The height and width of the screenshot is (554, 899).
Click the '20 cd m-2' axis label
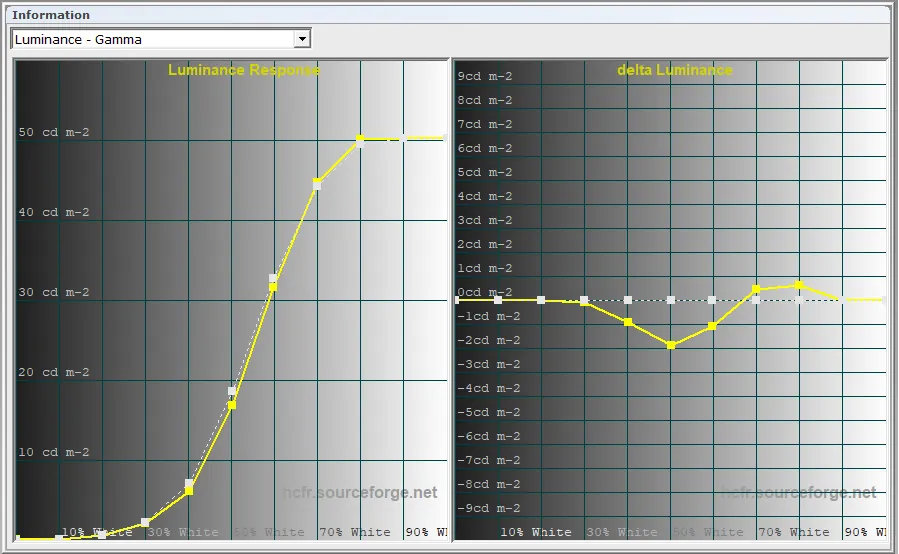click(54, 372)
